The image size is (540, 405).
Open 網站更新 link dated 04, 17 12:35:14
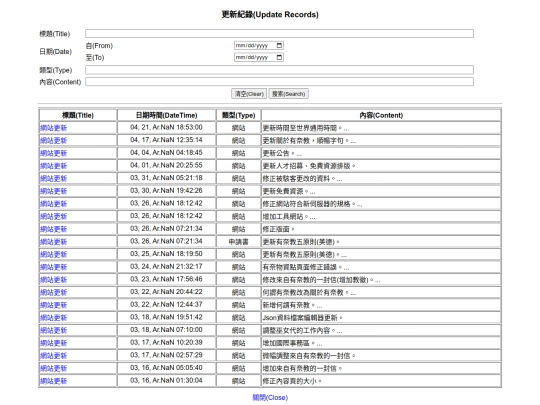[x=53, y=141]
